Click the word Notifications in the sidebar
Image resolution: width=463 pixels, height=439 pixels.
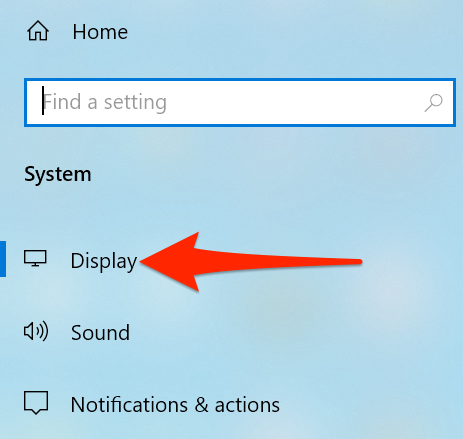coord(129,405)
